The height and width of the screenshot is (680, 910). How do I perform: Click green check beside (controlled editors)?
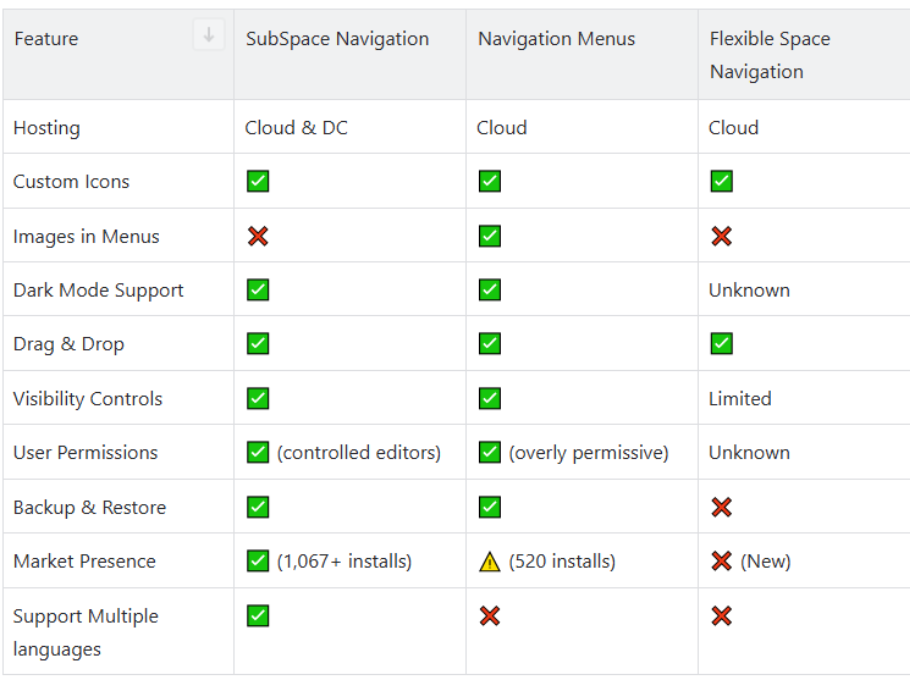[258, 453]
